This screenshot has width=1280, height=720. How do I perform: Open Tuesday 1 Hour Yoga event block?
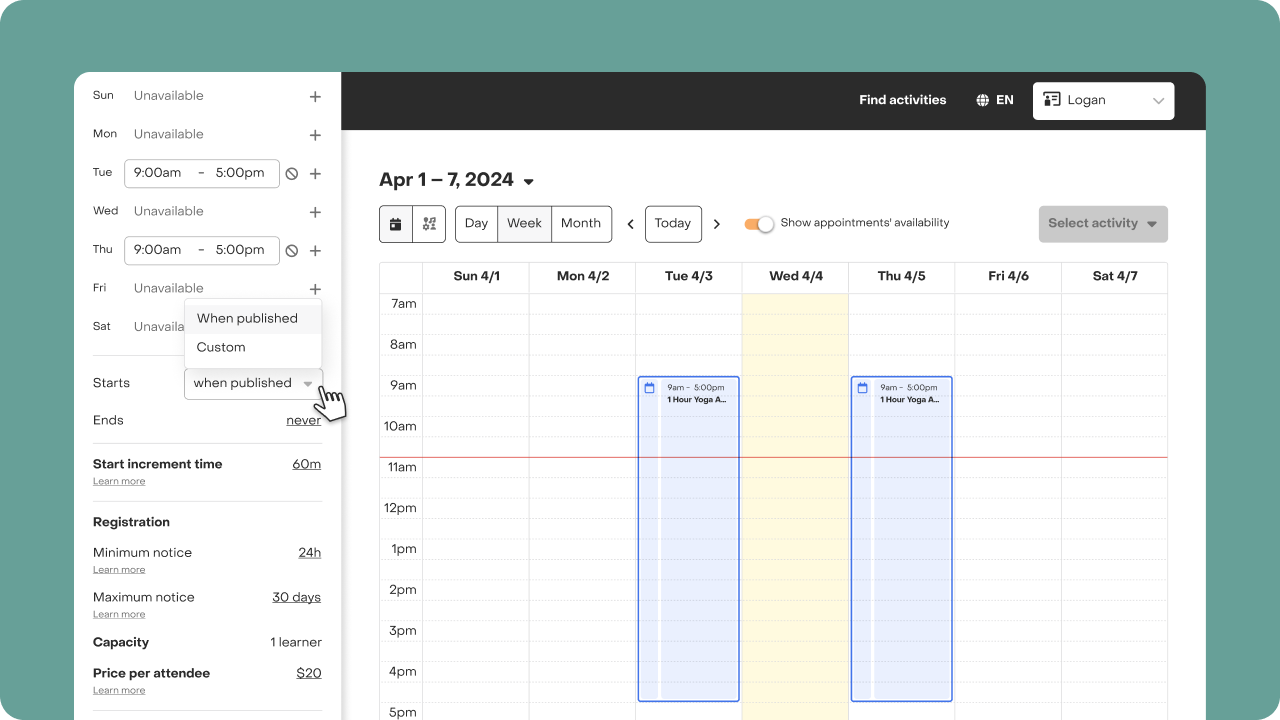coord(689,539)
